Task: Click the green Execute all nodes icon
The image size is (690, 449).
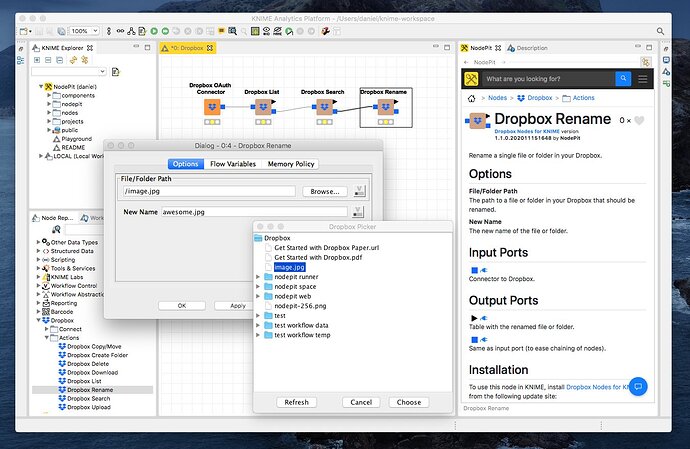Action: point(165,31)
